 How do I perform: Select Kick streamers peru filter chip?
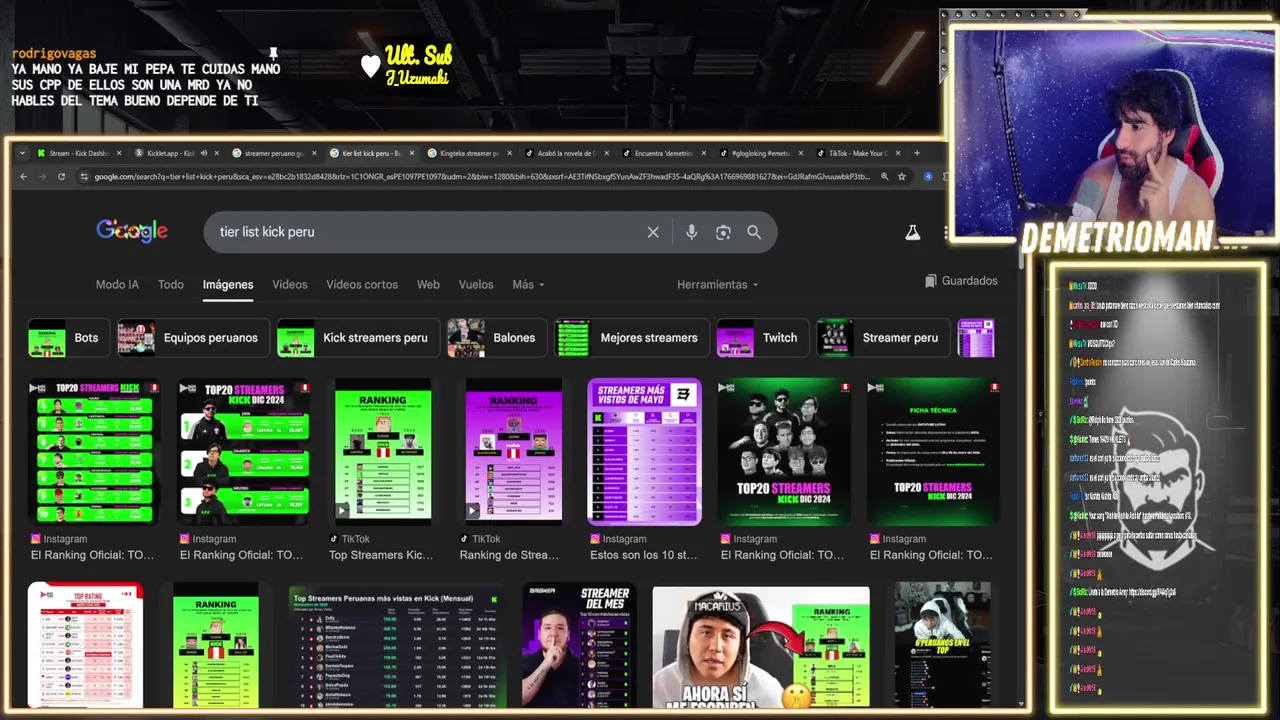click(358, 338)
